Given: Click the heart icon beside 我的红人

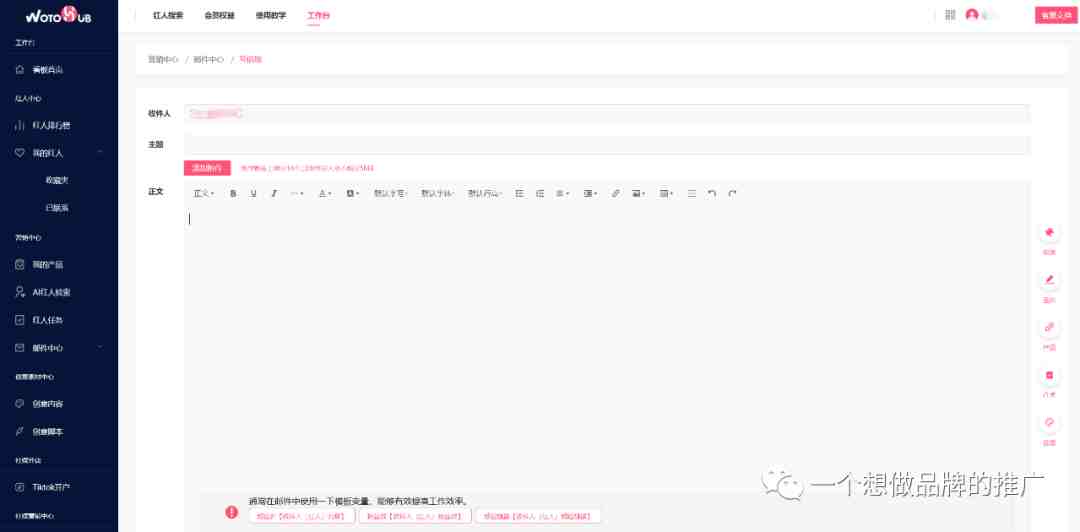Looking at the screenshot, I should coord(20,153).
